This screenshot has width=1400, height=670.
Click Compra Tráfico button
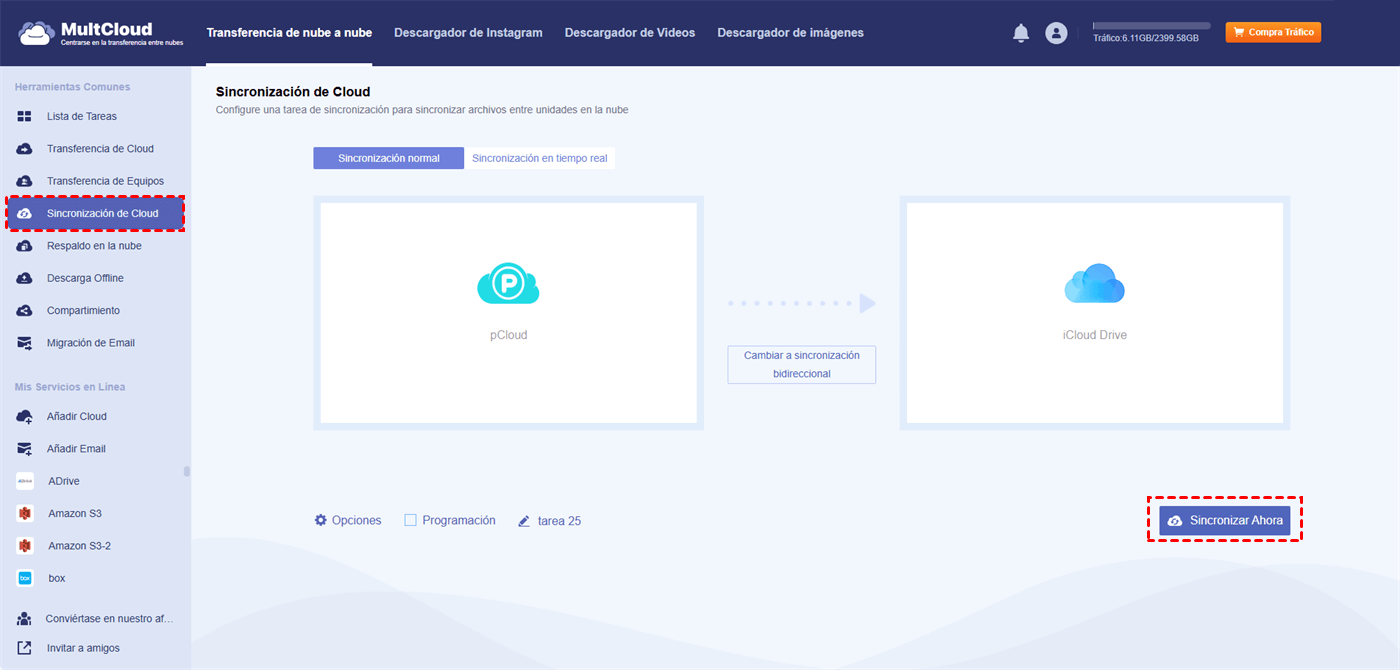(1273, 32)
